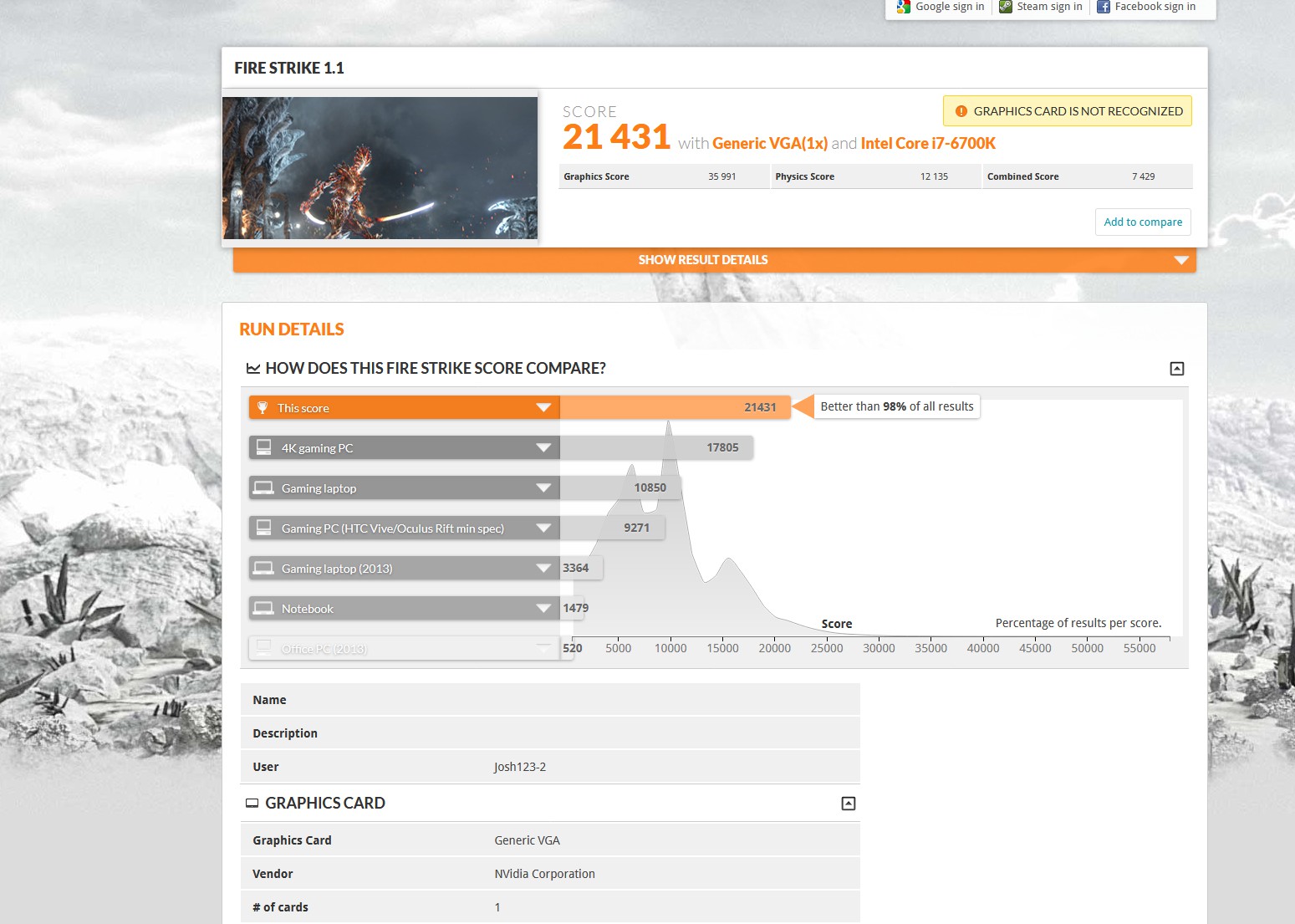Click the Facebook sign in icon
Screen dimensions: 1295x924
(x=1104, y=7)
